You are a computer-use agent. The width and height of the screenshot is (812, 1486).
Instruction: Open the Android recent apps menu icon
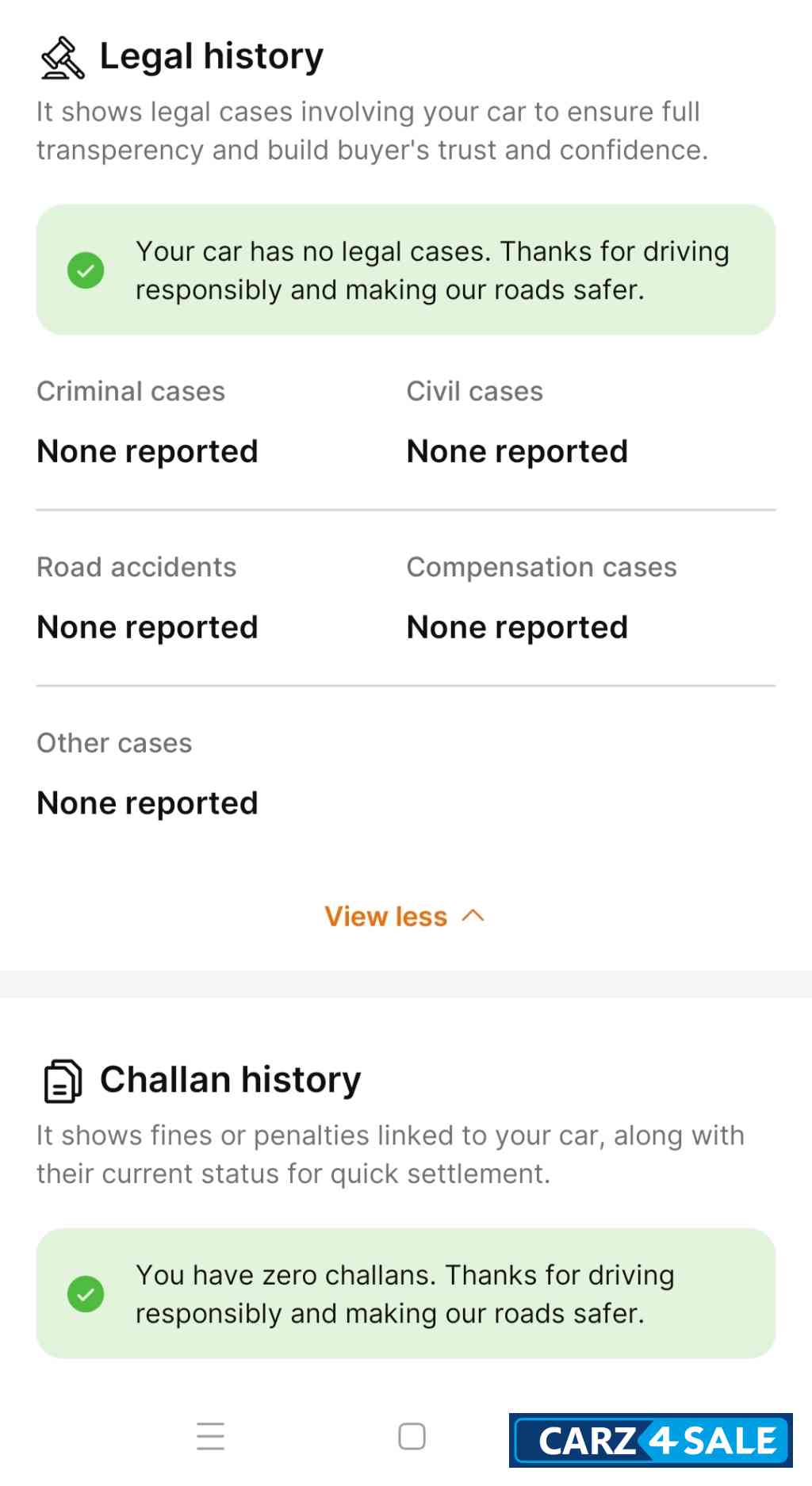(x=210, y=1436)
